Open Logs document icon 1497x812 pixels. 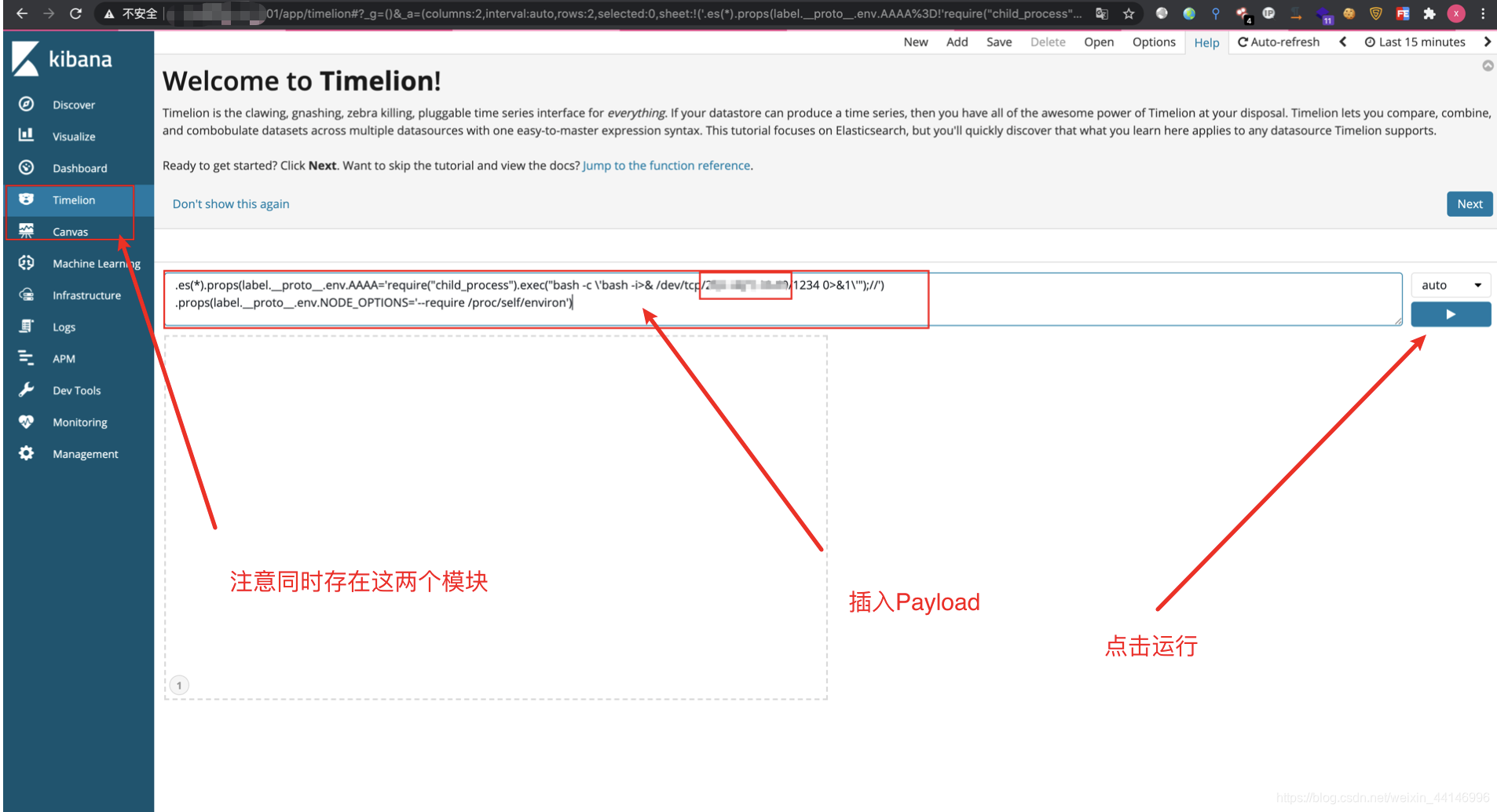26,327
